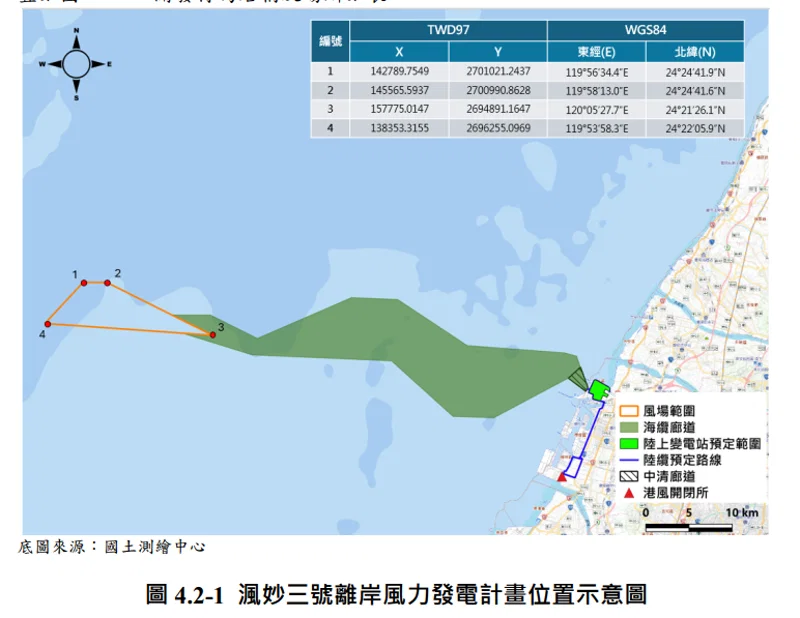Click table cell '119°53'58.3"E'
The image size is (800, 618).
[x=596, y=129]
